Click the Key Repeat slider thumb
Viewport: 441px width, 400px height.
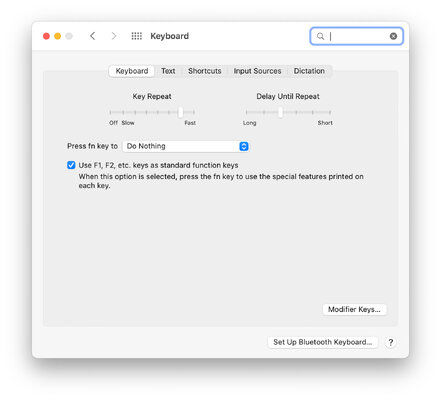pos(180,112)
